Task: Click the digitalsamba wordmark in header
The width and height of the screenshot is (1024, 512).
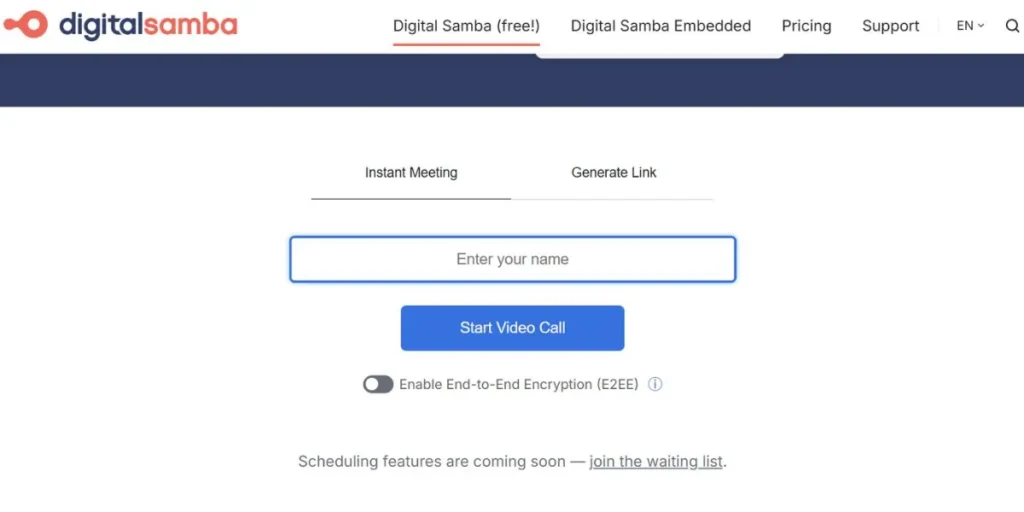Action: pyautogui.click(x=148, y=25)
